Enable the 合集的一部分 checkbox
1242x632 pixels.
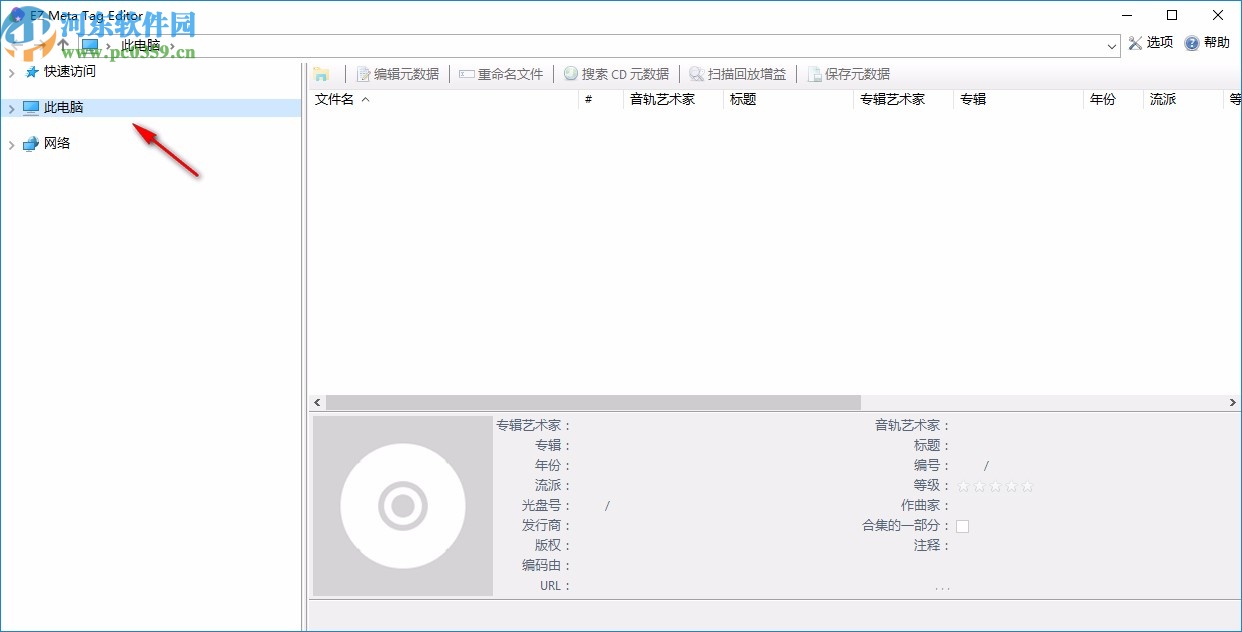click(962, 525)
